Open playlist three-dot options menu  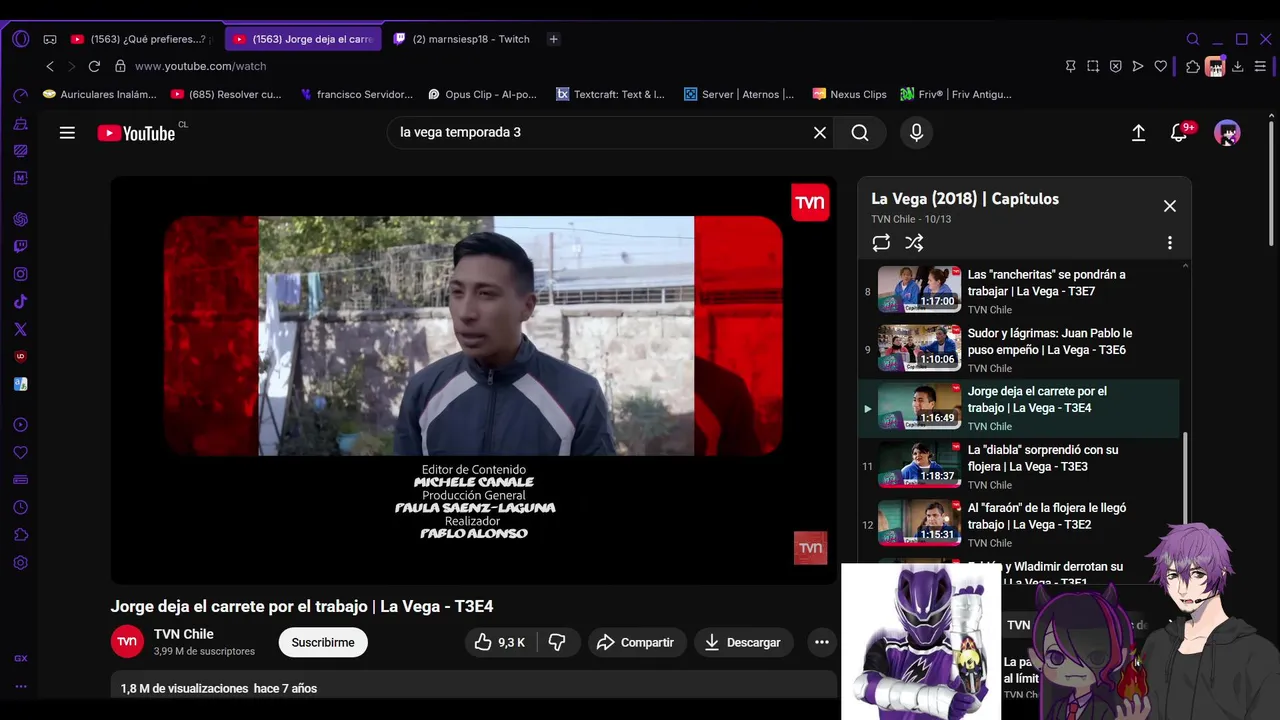tap(1170, 243)
